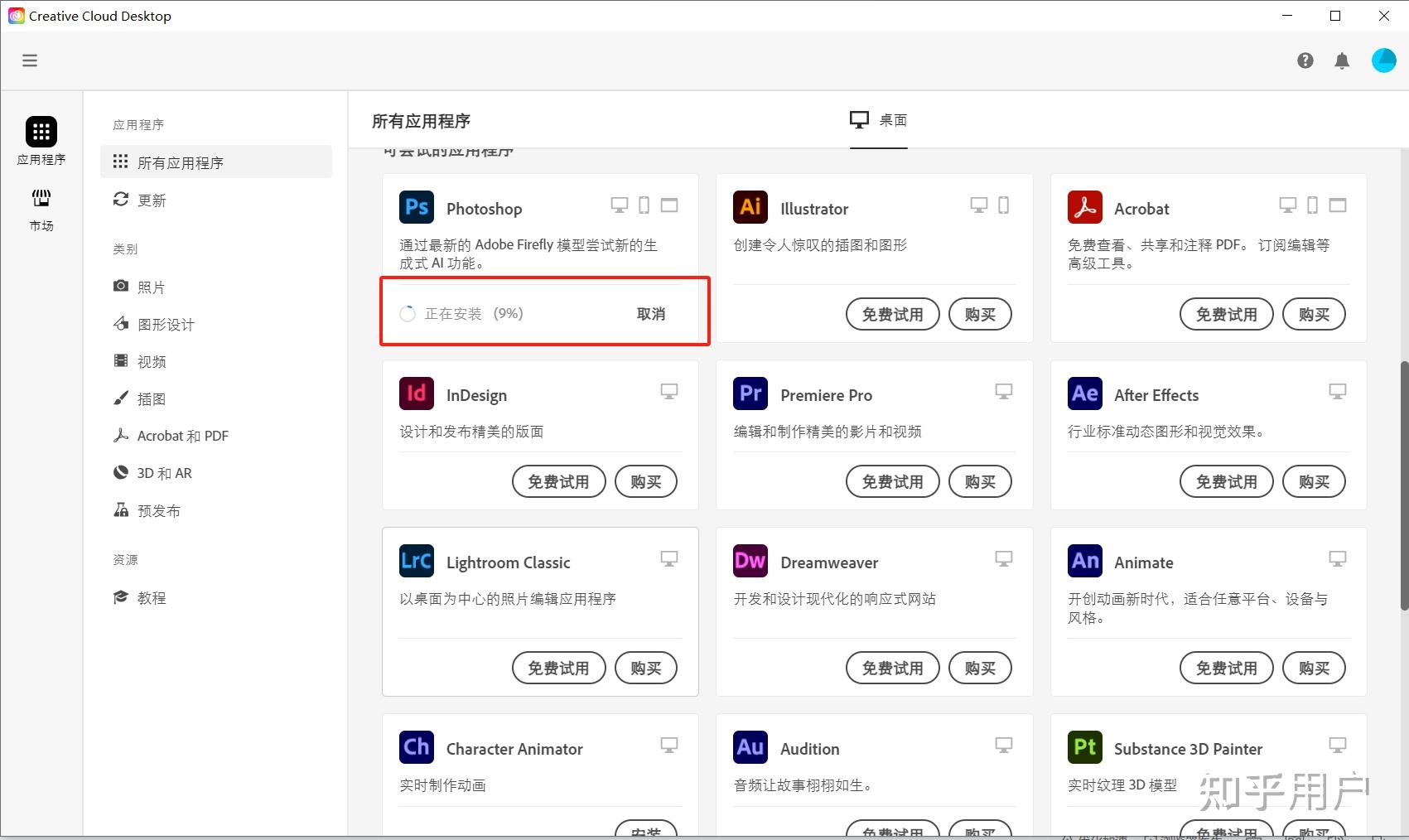Click the Audition Au icon

pos(750,747)
